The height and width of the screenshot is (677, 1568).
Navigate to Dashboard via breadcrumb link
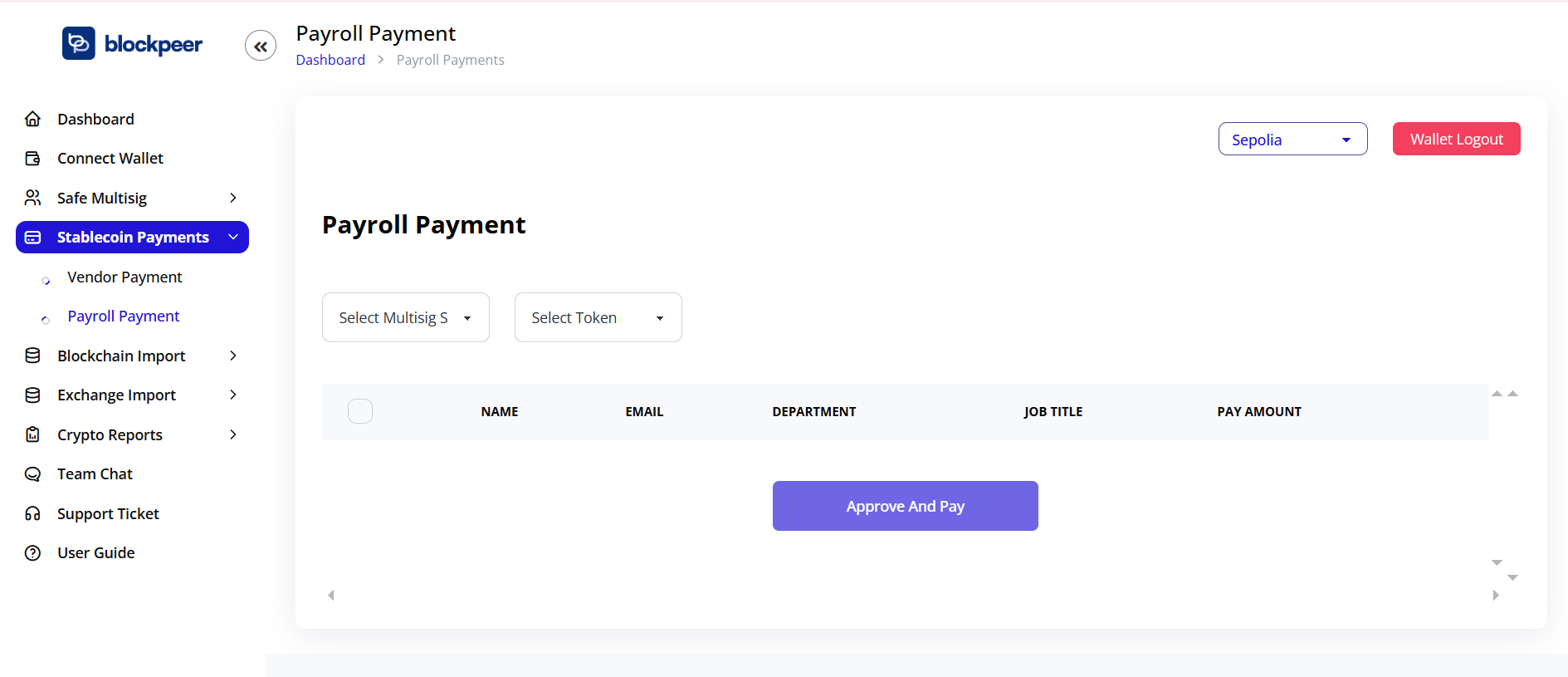(330, 59)
